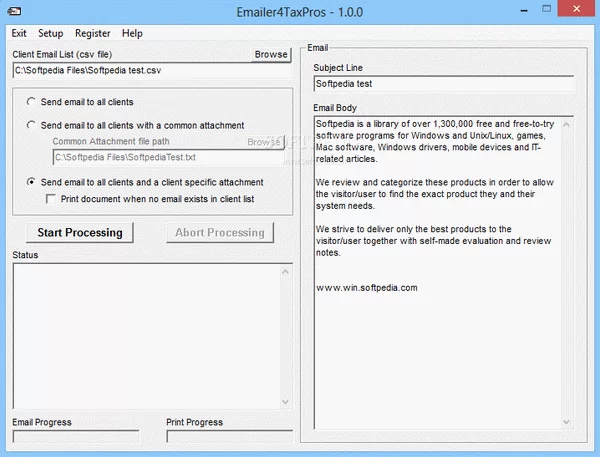
Task: Open the Register menu
Action: 93,33
